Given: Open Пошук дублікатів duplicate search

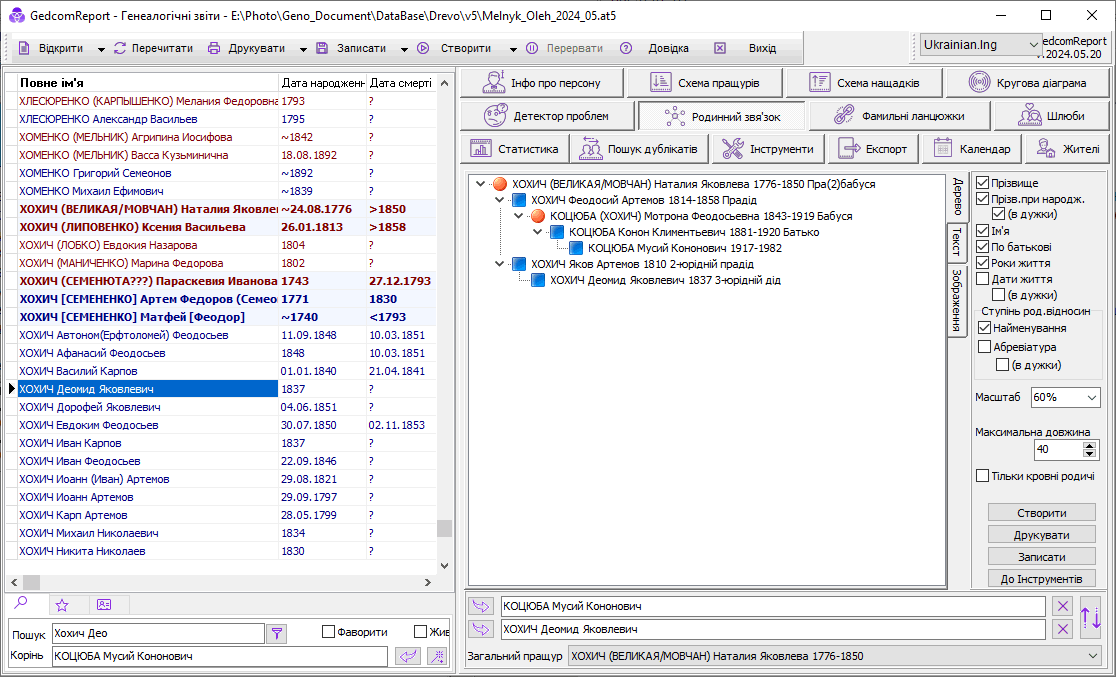Looking at the screenshot, I should click(640, 149).
